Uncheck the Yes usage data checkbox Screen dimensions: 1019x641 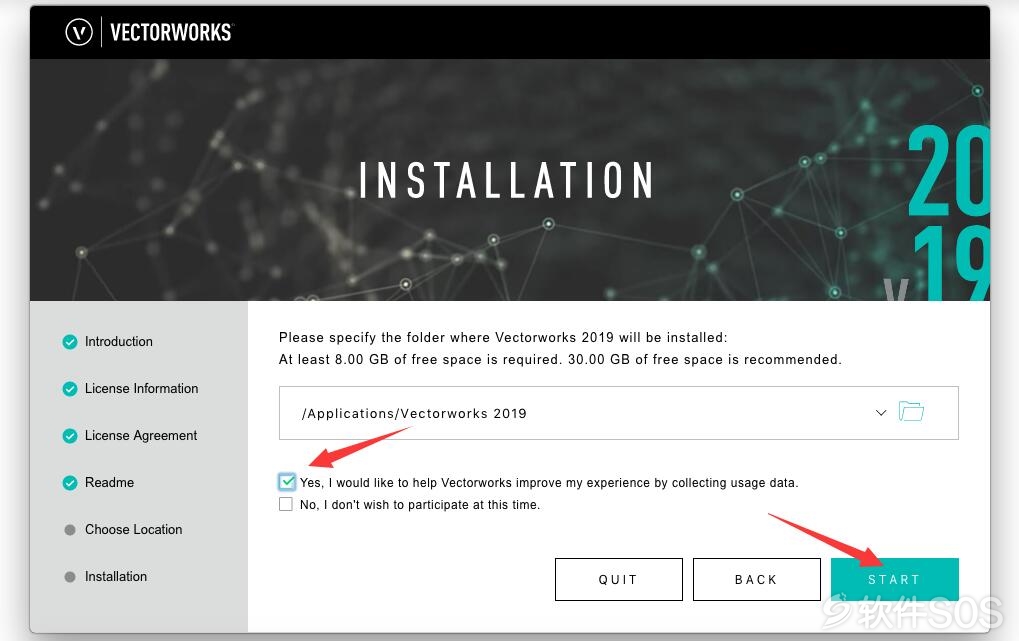[287, 482]
